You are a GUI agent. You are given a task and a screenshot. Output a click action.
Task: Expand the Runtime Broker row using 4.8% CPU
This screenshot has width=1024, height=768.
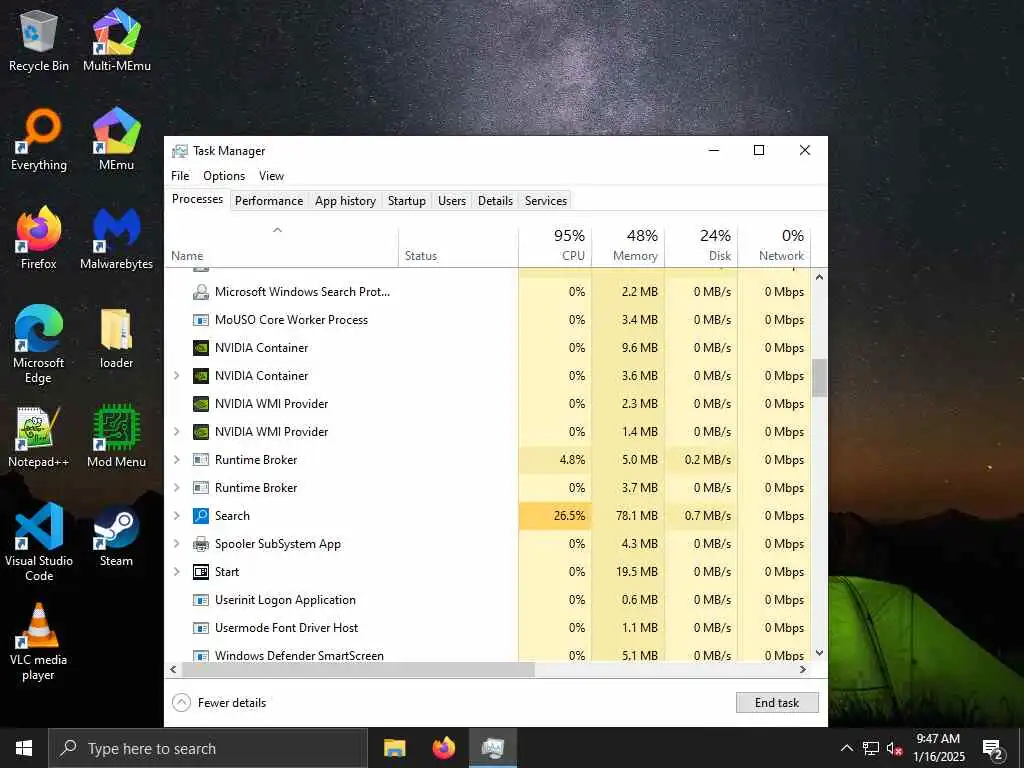tap(176, 460)
